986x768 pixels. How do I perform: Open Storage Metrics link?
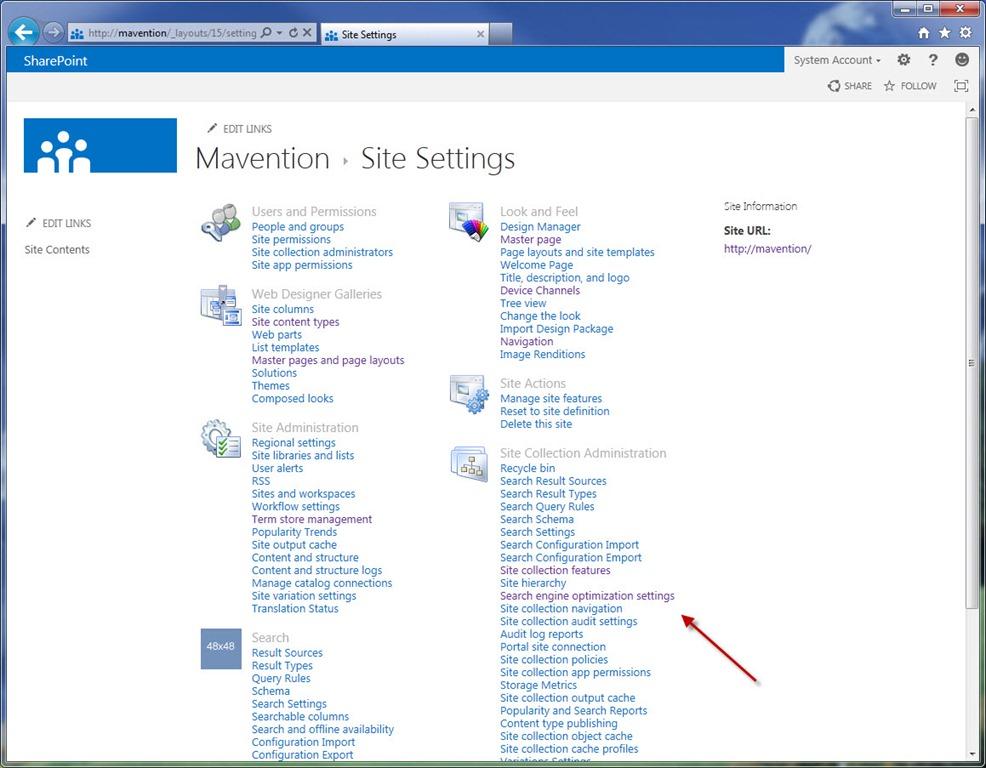coord(538,685)
